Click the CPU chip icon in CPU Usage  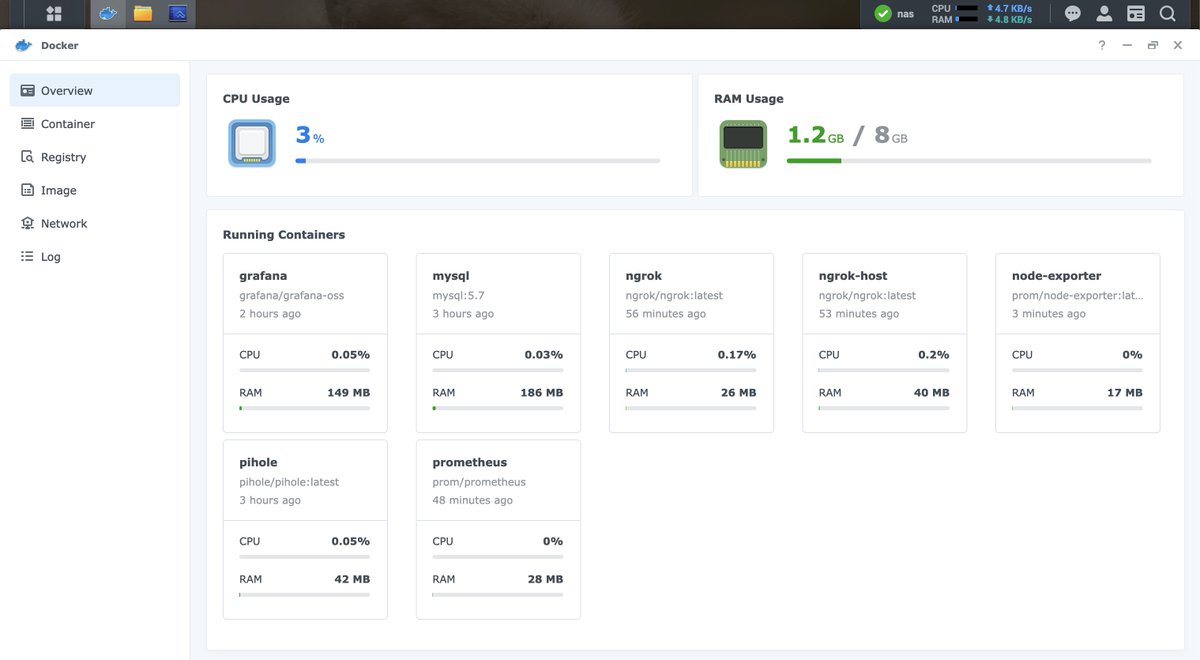[252, 143]
